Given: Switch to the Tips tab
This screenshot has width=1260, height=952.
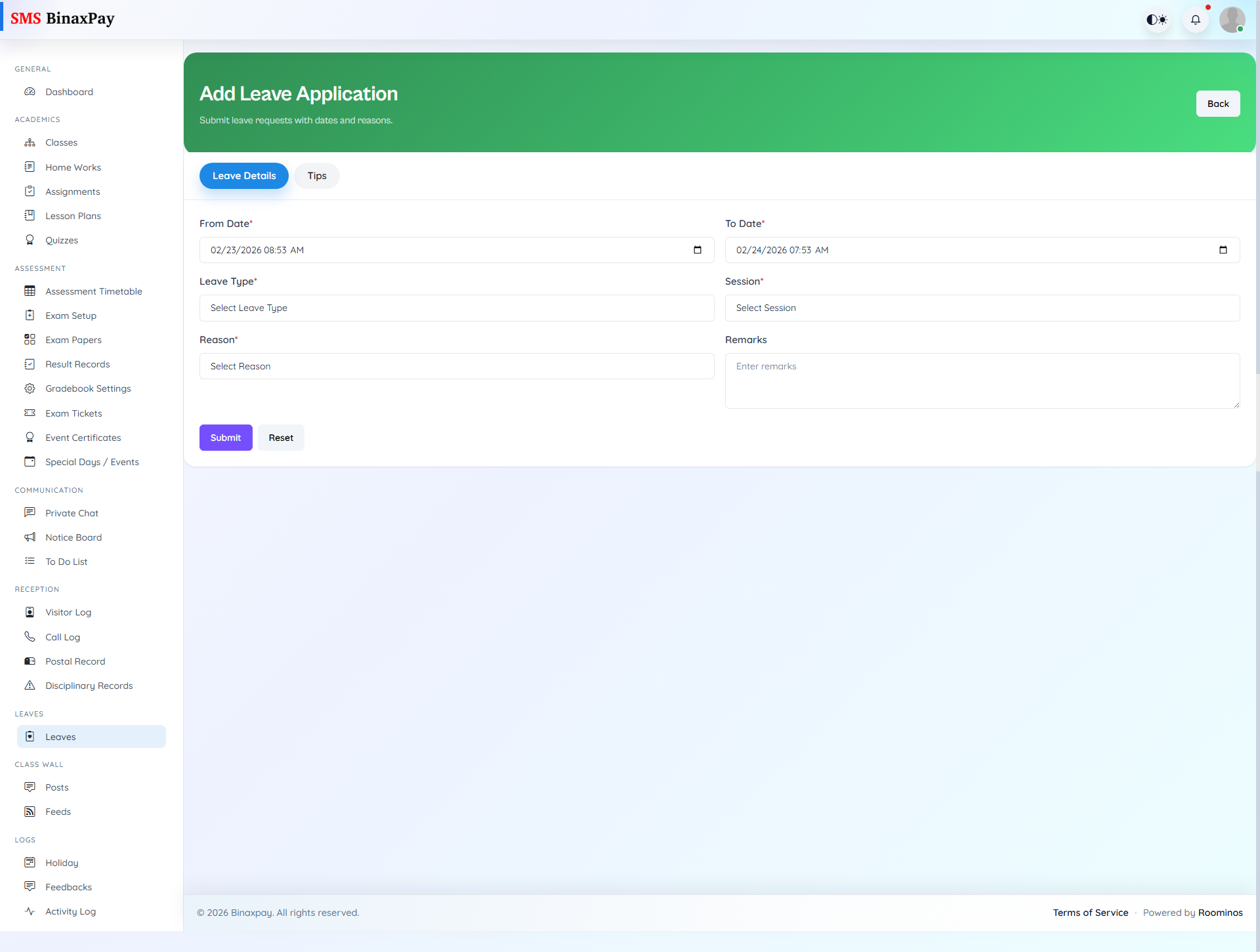Looking at the screenshot, I should [x=317, y=176].
